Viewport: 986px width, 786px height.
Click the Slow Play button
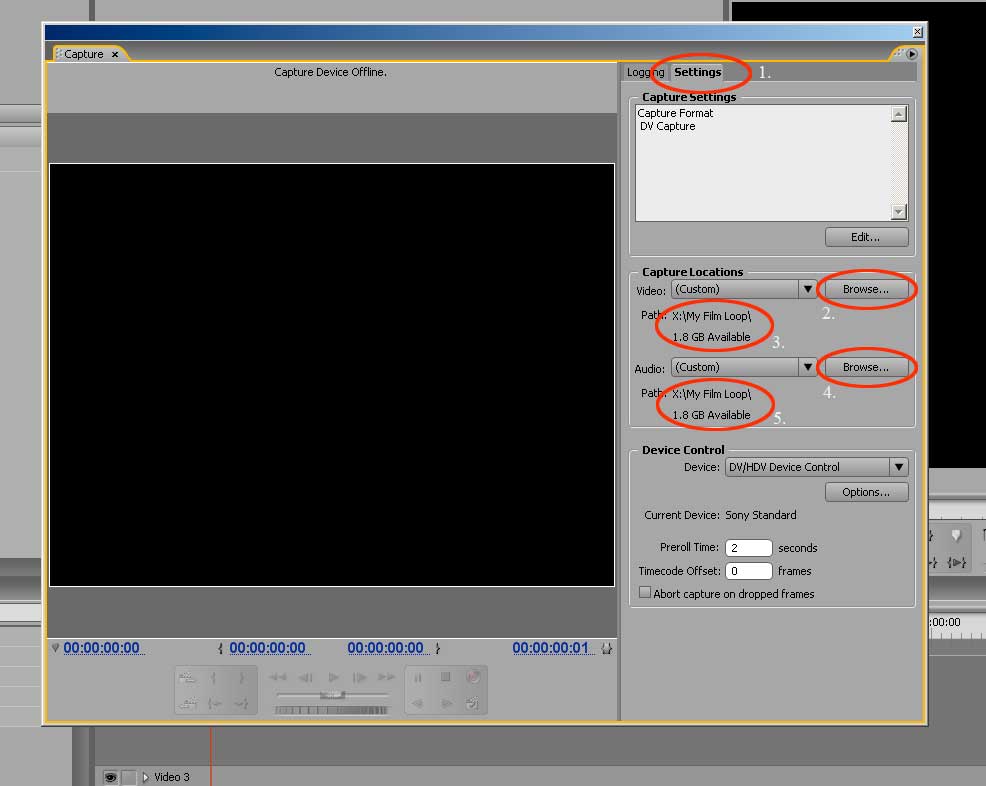click(x=446, y=703)
